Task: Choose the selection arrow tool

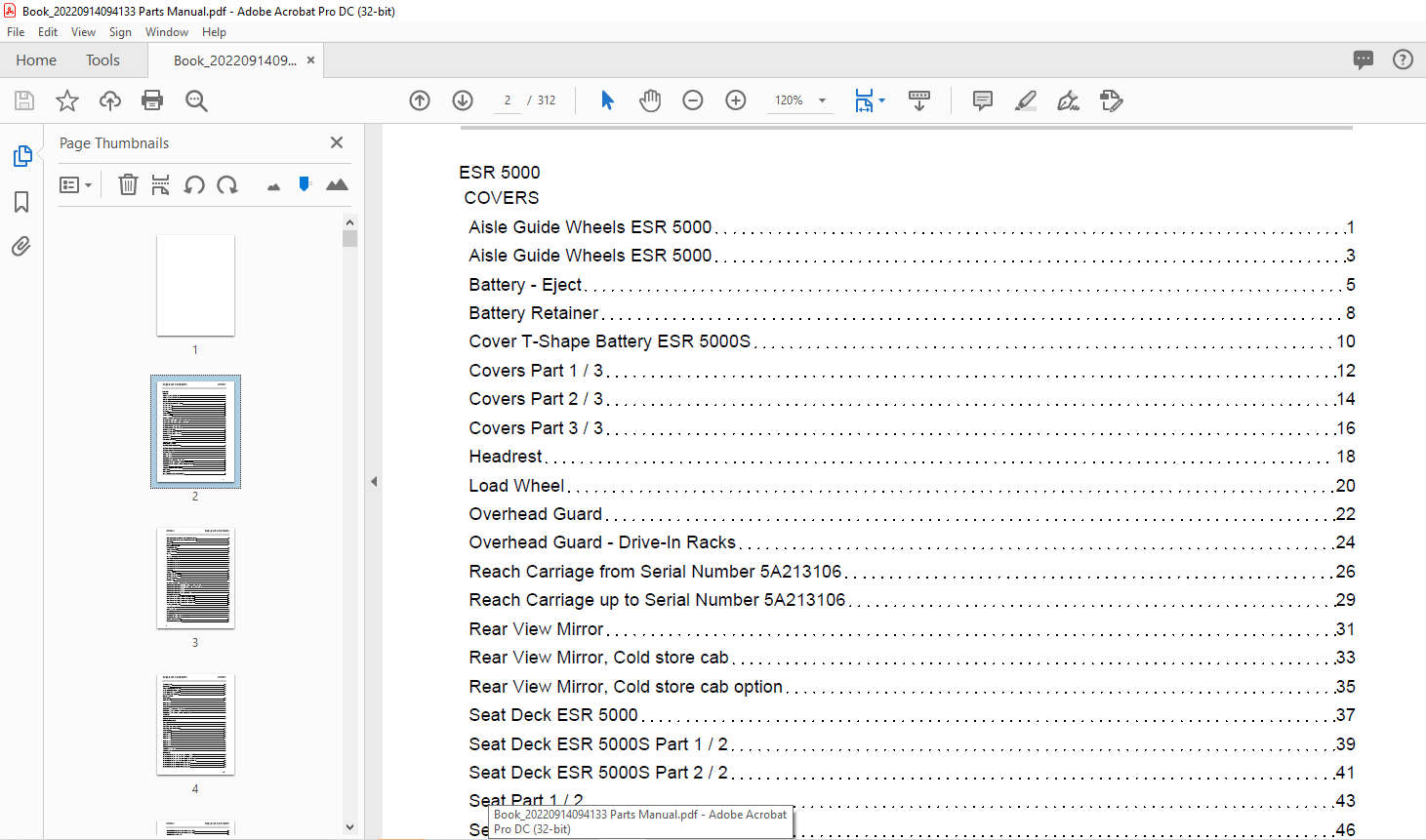Action: click(x=607, y=100)
